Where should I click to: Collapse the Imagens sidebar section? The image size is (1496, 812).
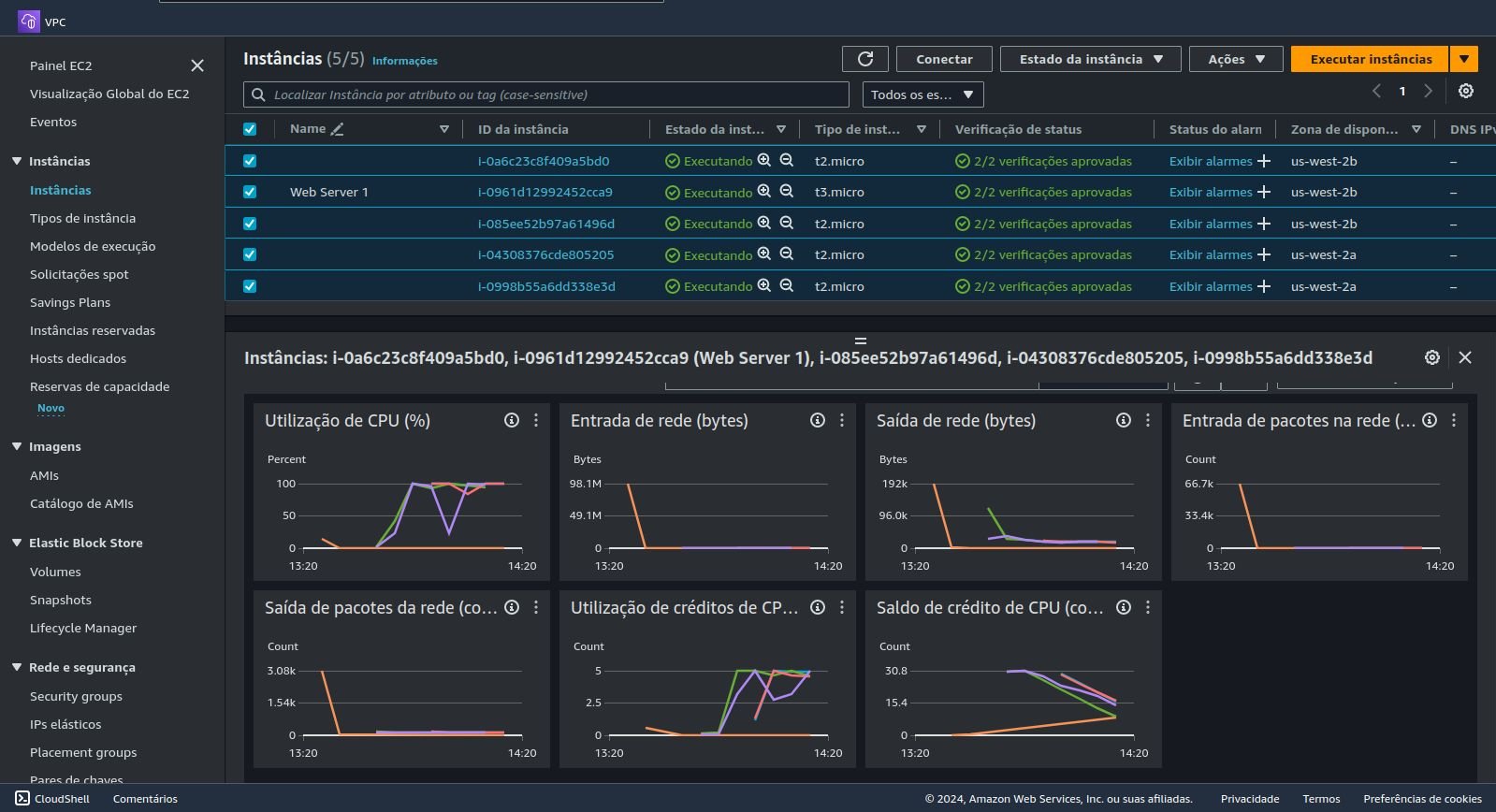[x=17, y=446]
